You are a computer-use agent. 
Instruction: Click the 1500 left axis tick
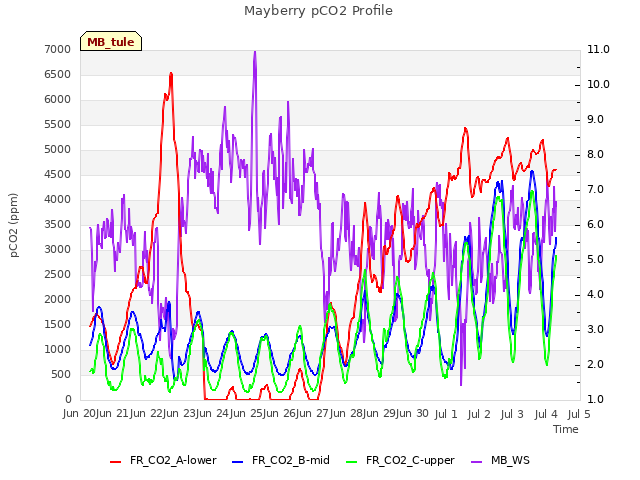point(58,324)
